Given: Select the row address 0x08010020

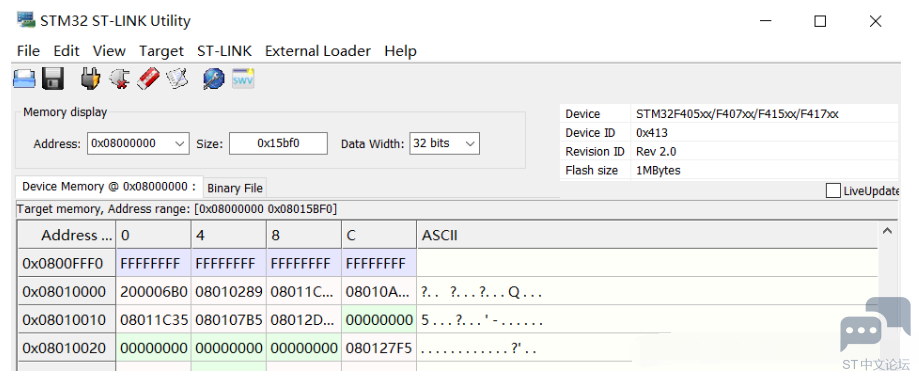Looking at the screenshot, I should (66, 348).
